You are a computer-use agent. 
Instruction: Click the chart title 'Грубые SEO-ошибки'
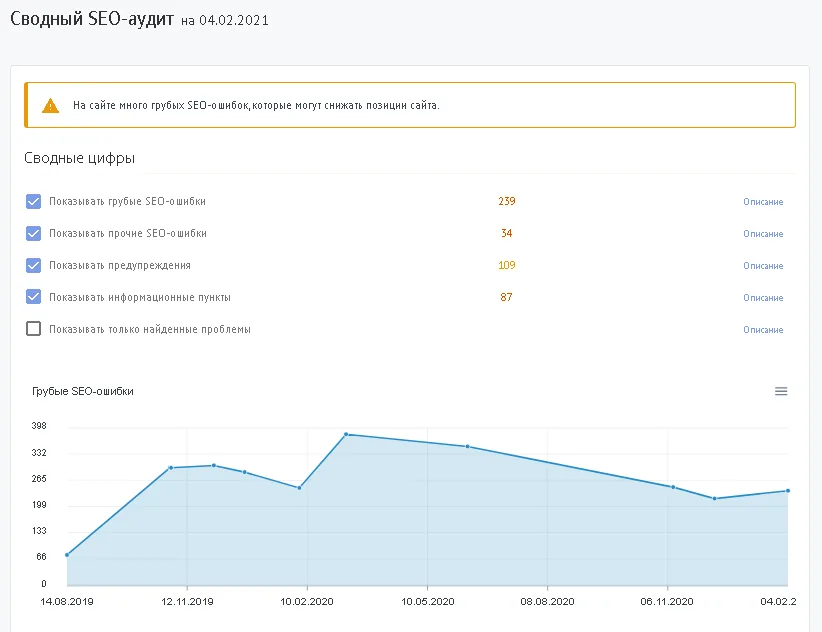(x=83, y=391)
